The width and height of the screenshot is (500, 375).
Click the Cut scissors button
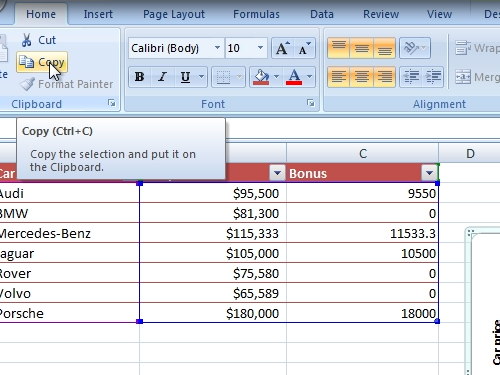pos(38,40)
